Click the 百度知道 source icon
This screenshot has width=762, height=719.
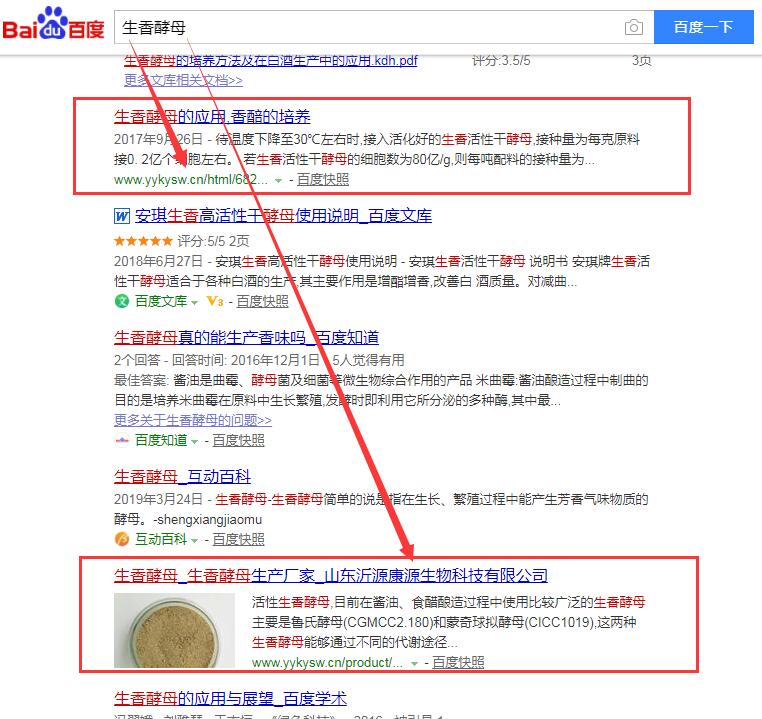[122, 440]
